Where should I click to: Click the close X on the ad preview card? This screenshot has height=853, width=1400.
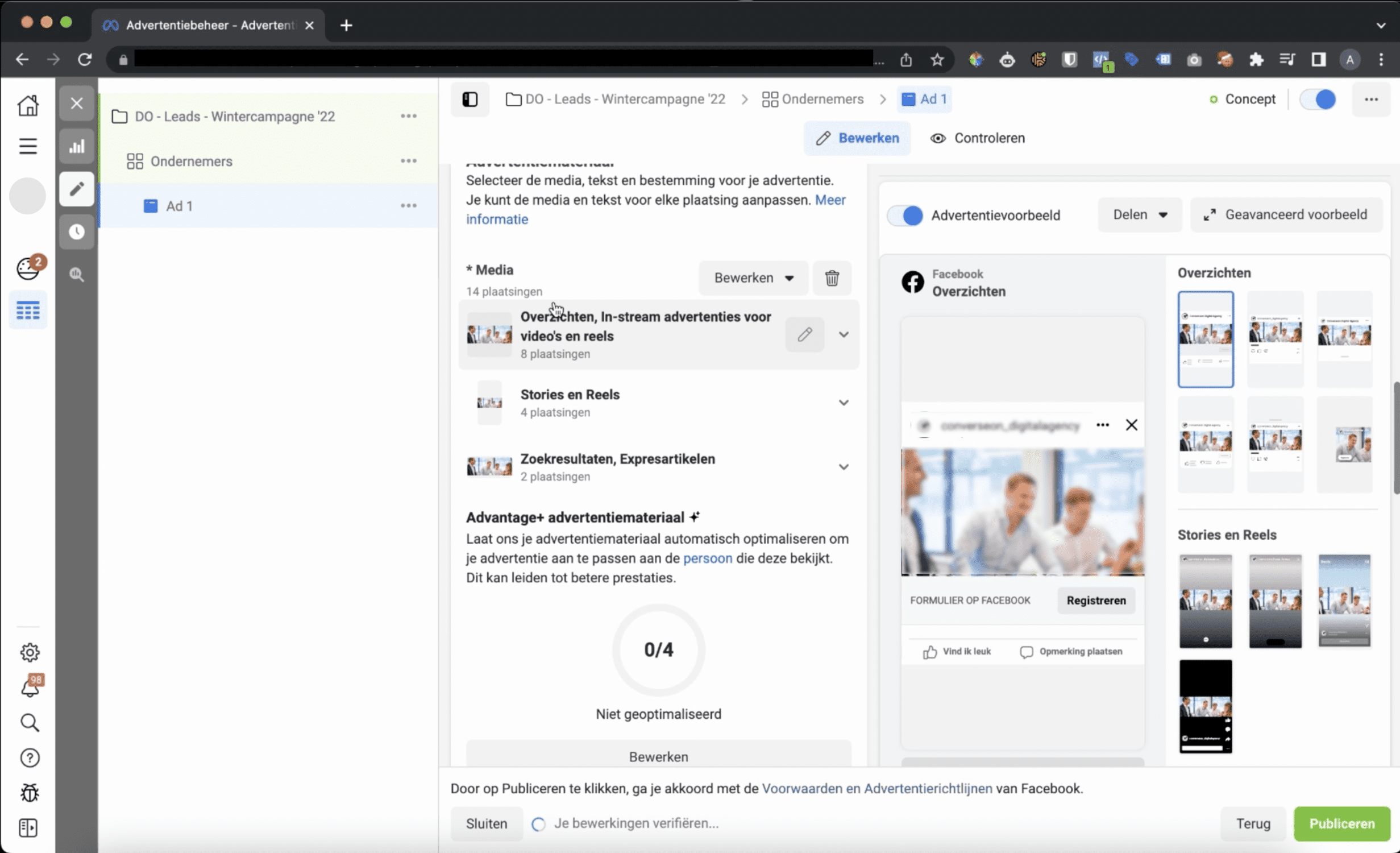[x=1131, y=425]
